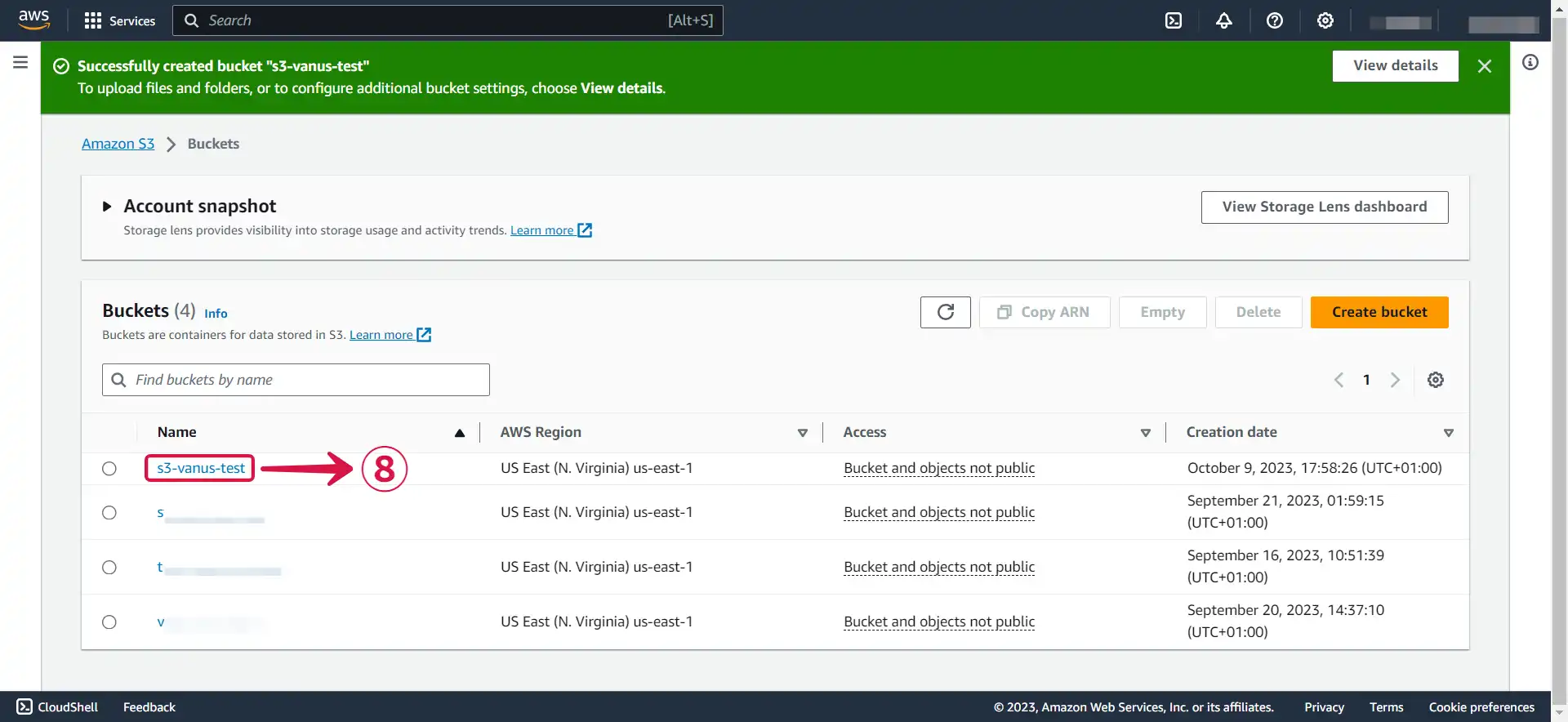Open Cookie preferences in footer
Screen dimensions: 1568x722
[1481, 706]
